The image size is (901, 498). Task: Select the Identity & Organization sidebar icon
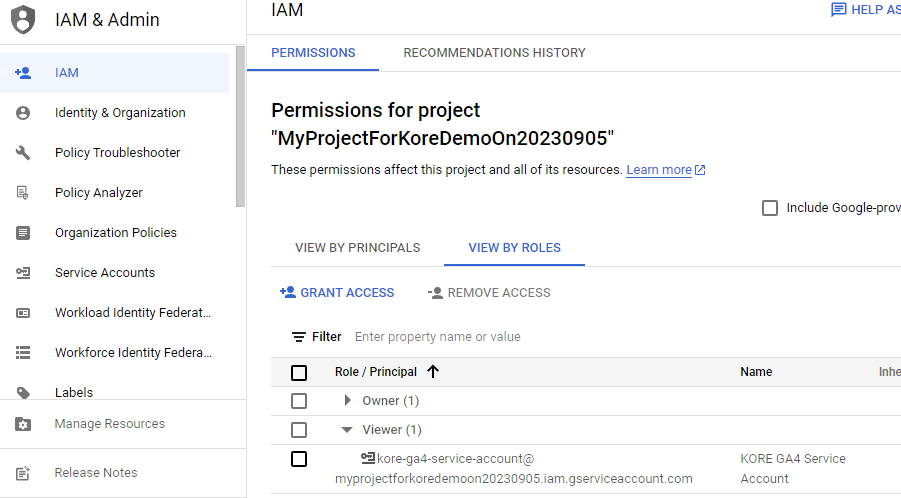[x=23, y=113]
